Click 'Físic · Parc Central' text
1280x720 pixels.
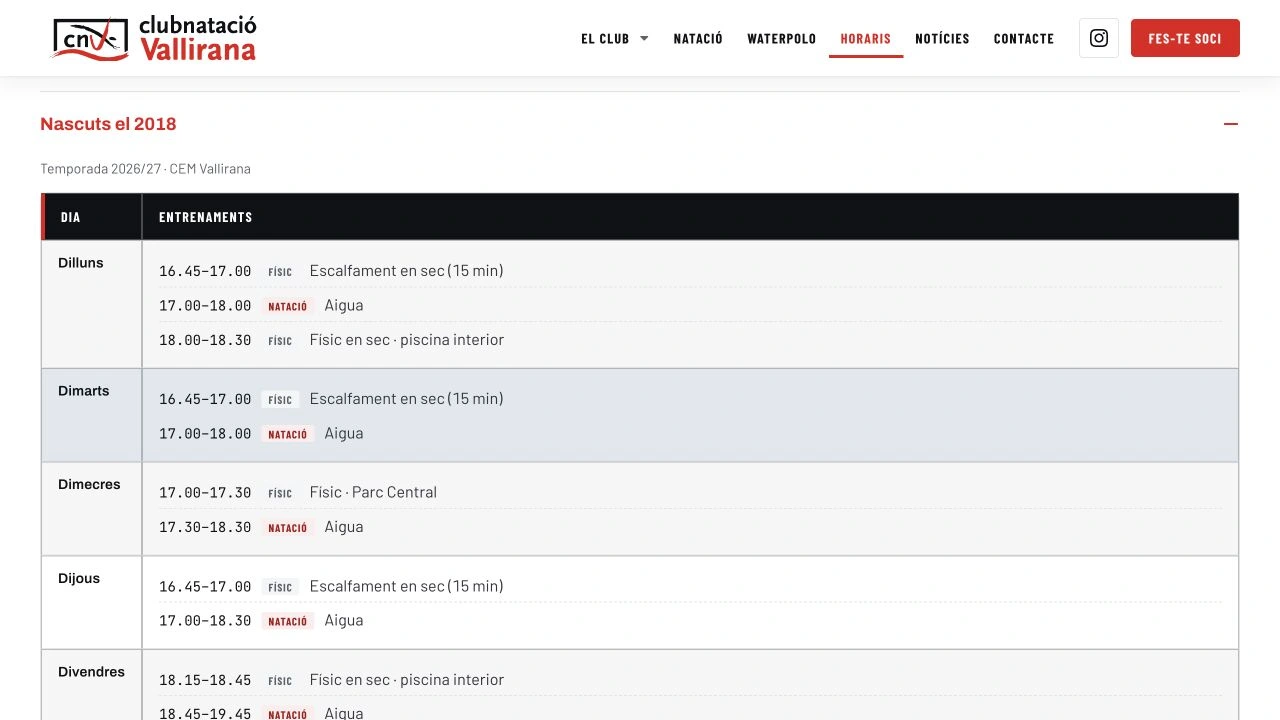pos(373,492)
